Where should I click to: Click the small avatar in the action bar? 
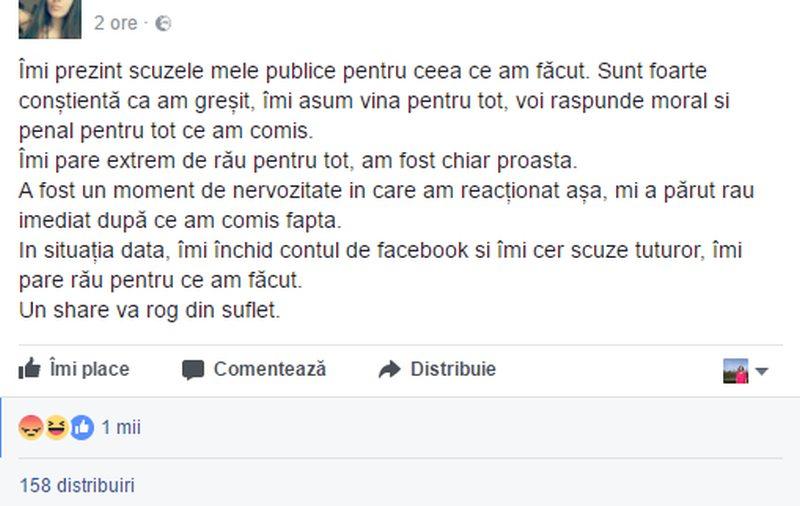(x=735, y=370)
